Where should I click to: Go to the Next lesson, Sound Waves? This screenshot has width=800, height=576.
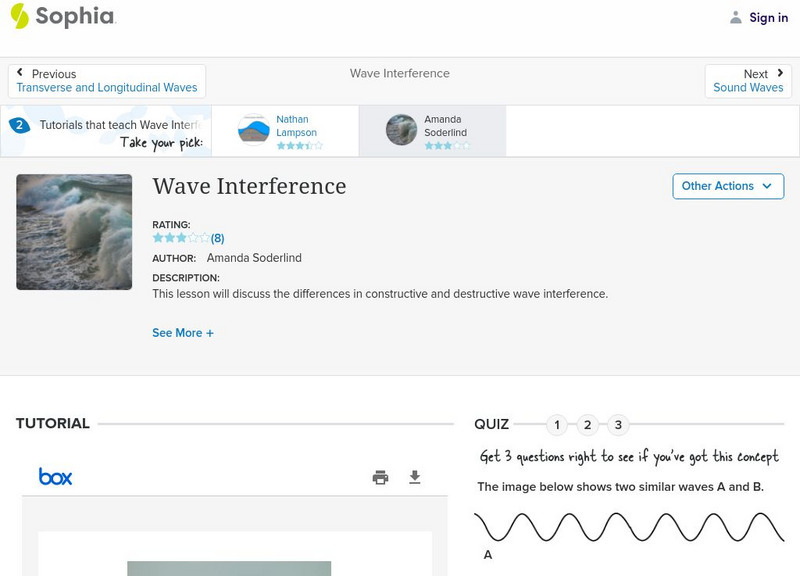748,81
